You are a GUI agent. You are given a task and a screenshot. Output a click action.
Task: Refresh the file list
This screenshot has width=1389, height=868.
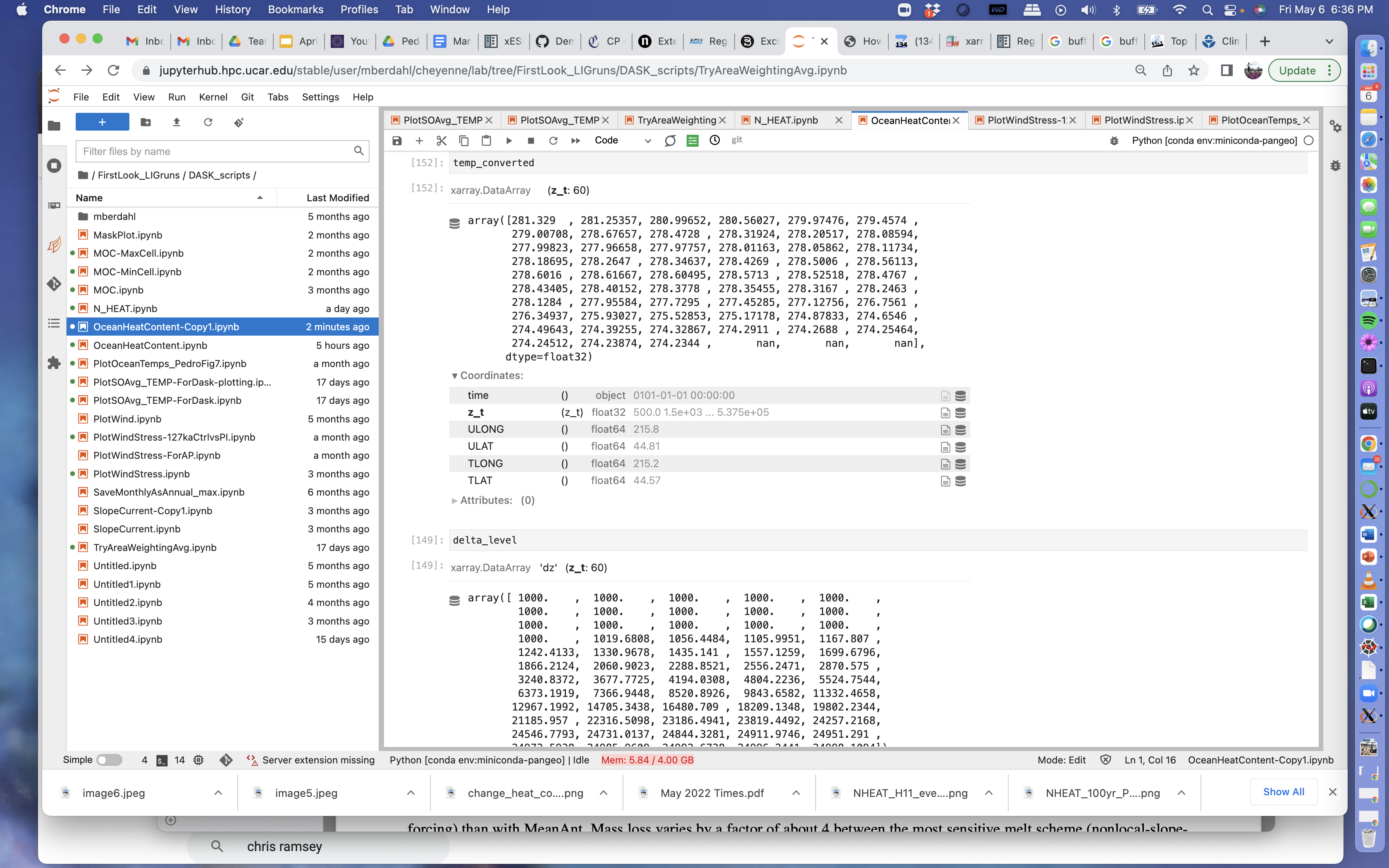[208, 122]
